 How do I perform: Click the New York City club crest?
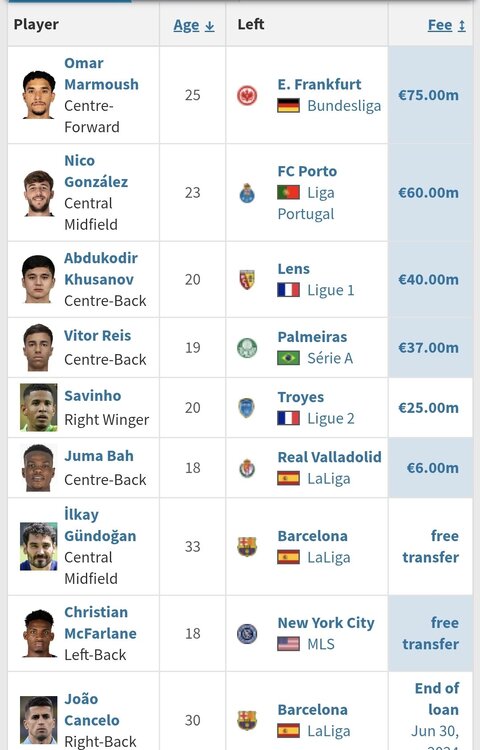[247, 634]
